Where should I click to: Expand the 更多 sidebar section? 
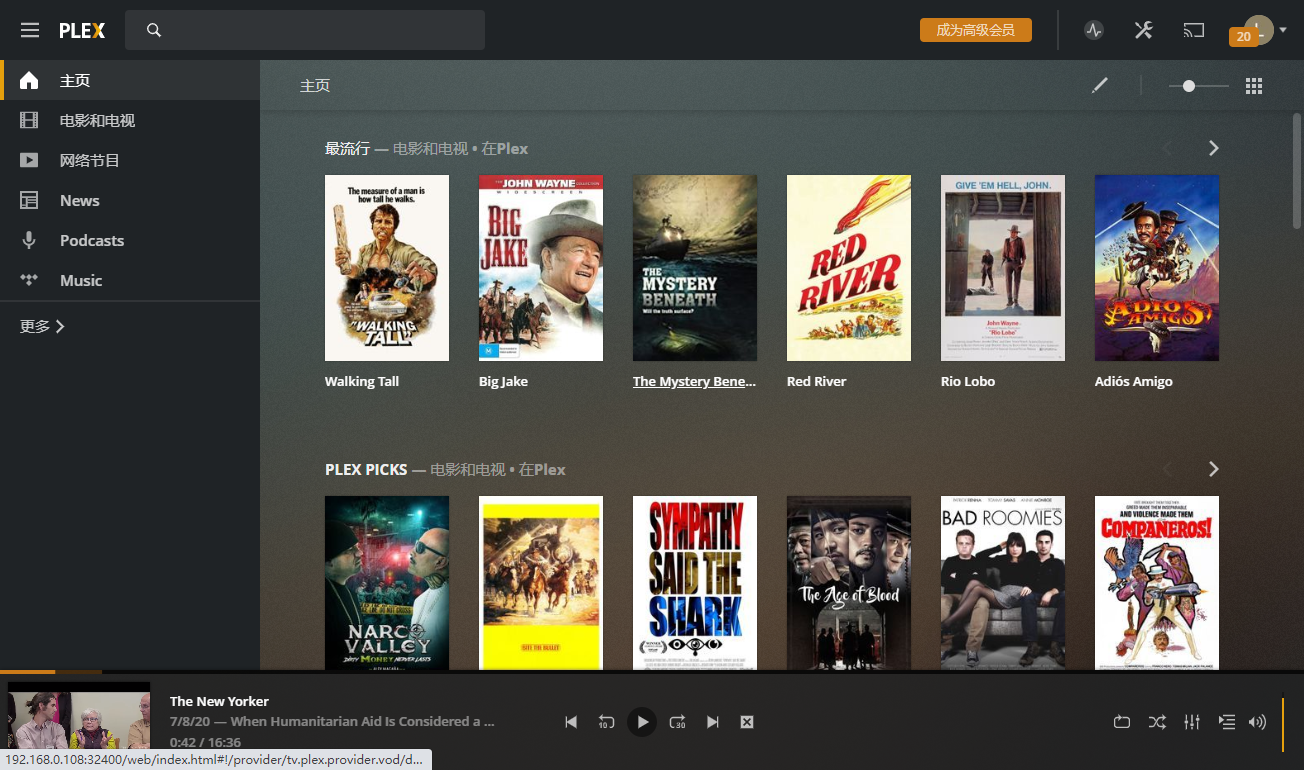(x=42, y=326)
